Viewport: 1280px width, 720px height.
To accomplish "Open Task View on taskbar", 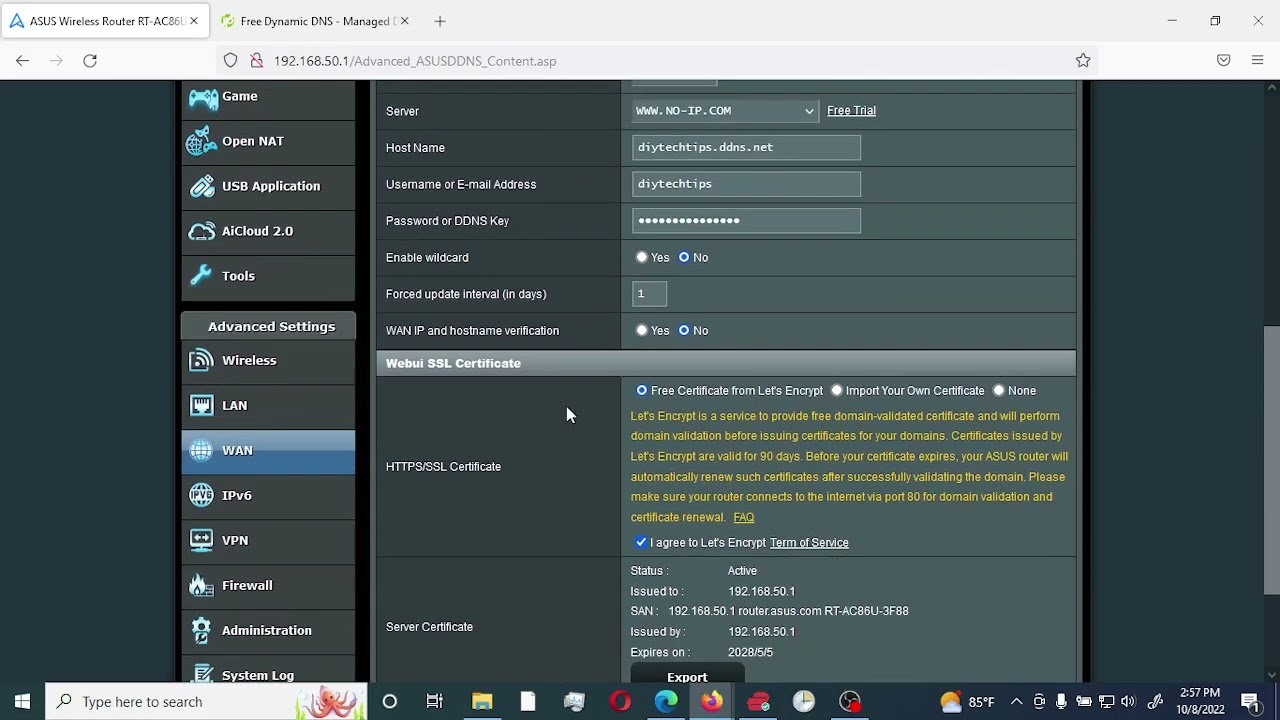I will [435, 702].
